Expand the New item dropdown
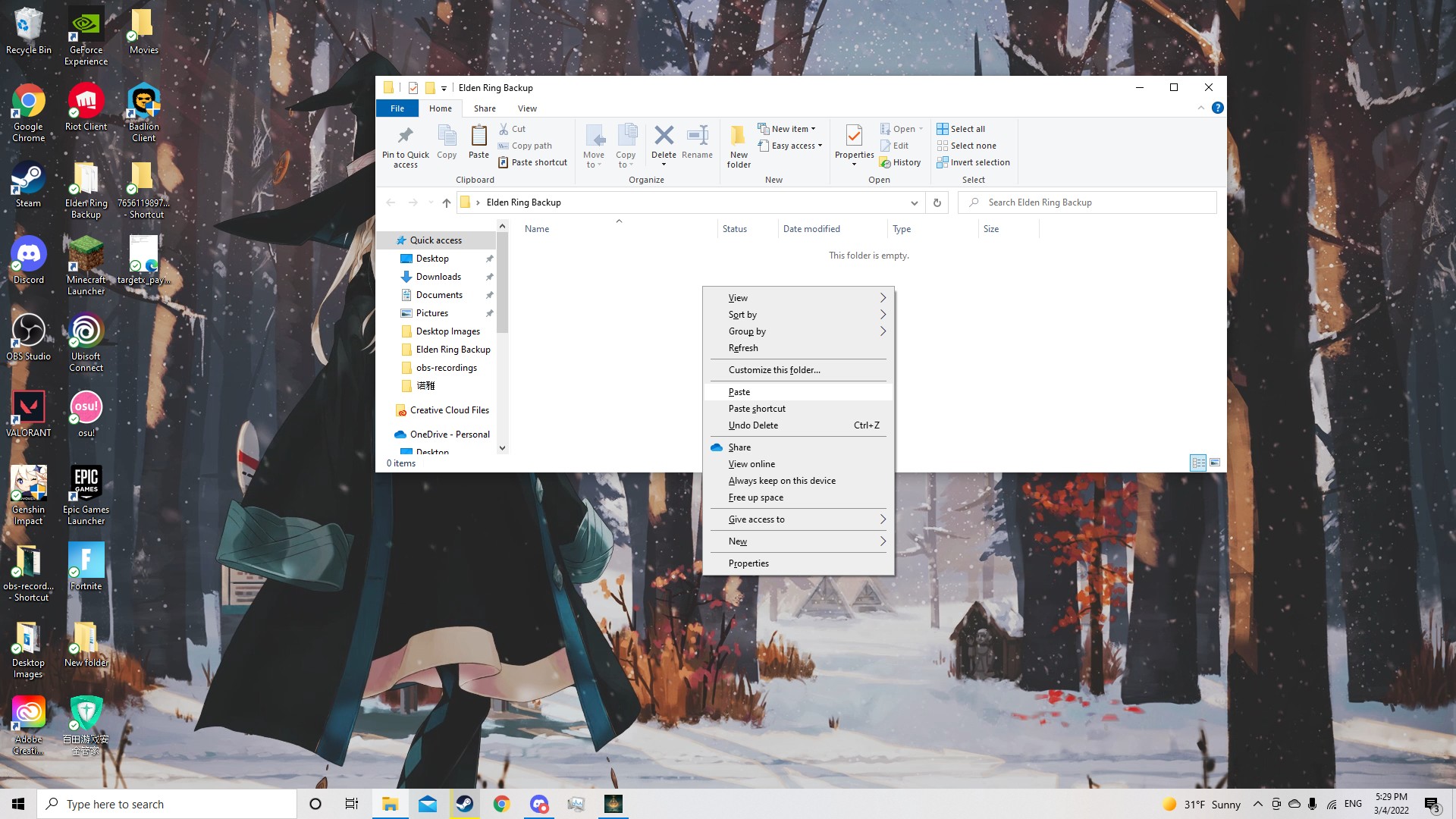Image resolution: width=1456 pixels, height=819 pixels. tap(792, 129)
